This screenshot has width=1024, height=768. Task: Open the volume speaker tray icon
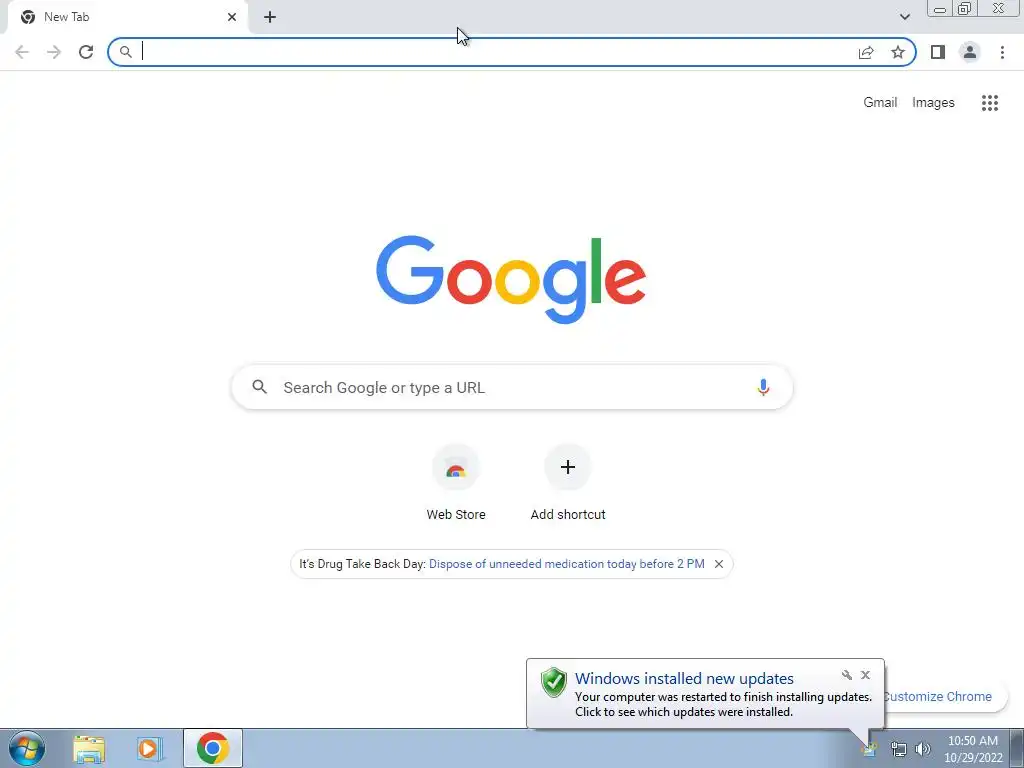pyautogui.click(x=923, y=749)
